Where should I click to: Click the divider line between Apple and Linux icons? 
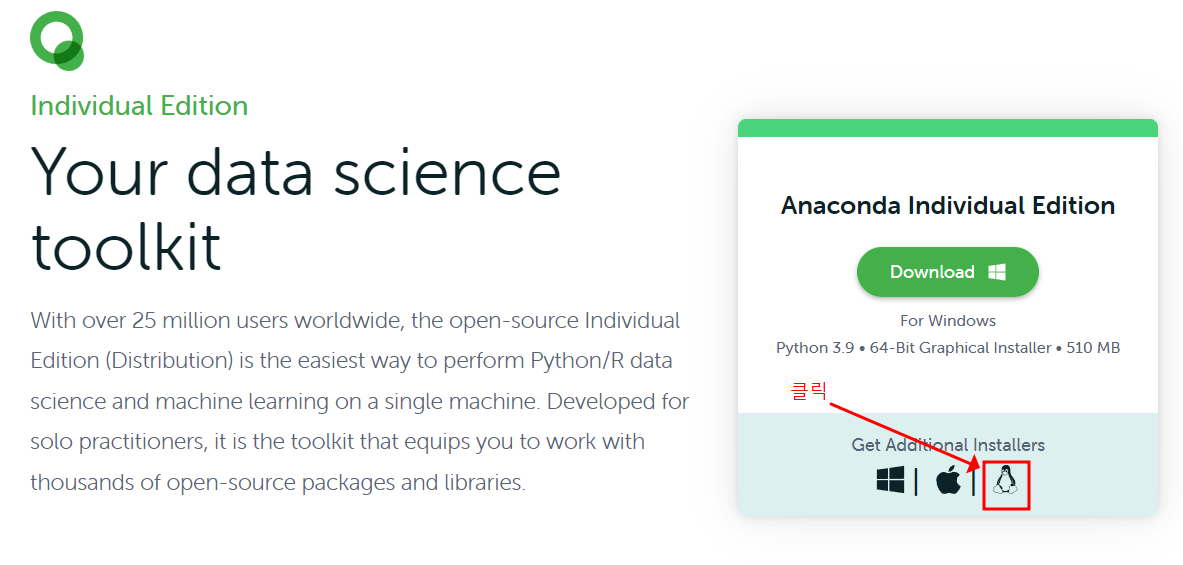pos(973,481)
